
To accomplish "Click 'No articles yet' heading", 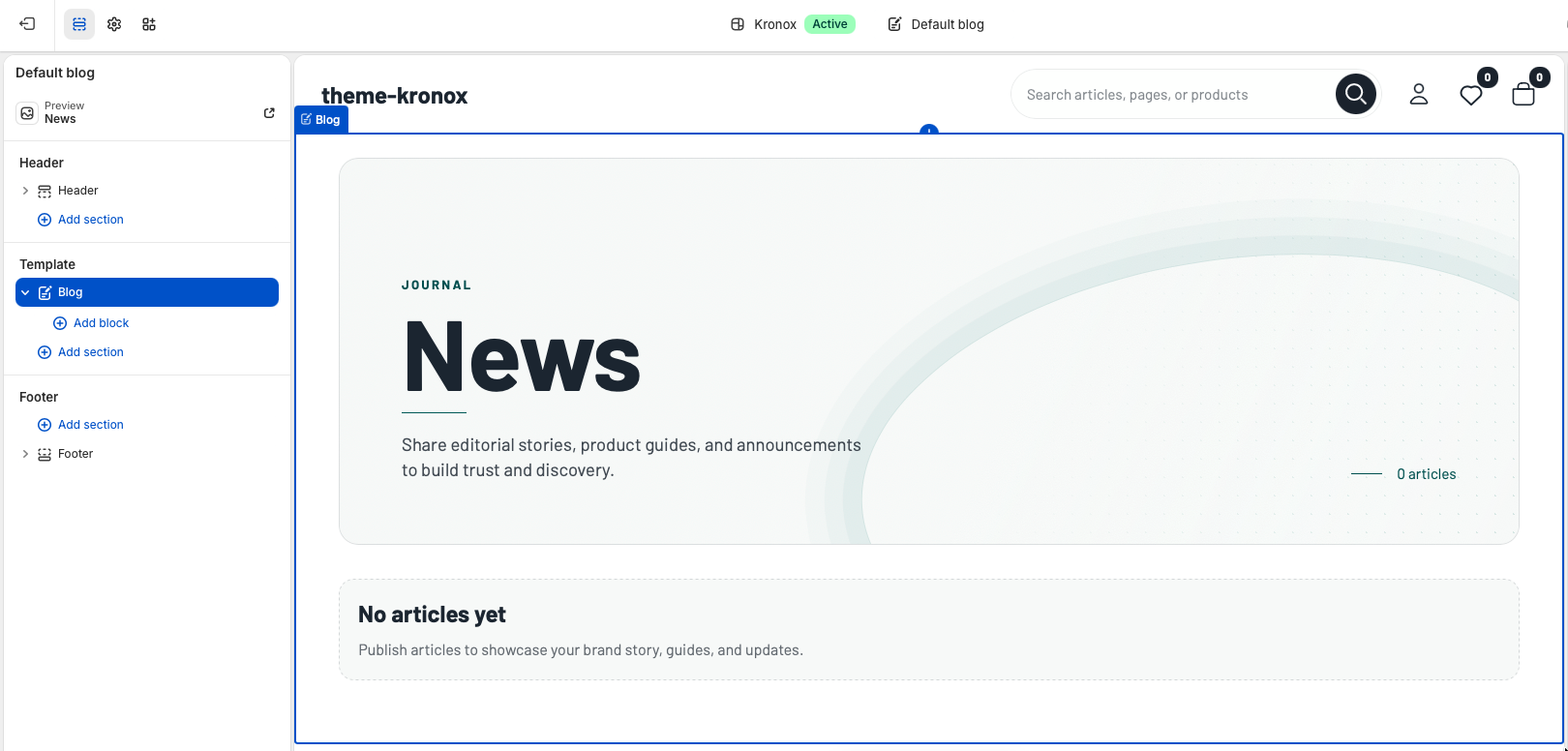I will (432, 615).
